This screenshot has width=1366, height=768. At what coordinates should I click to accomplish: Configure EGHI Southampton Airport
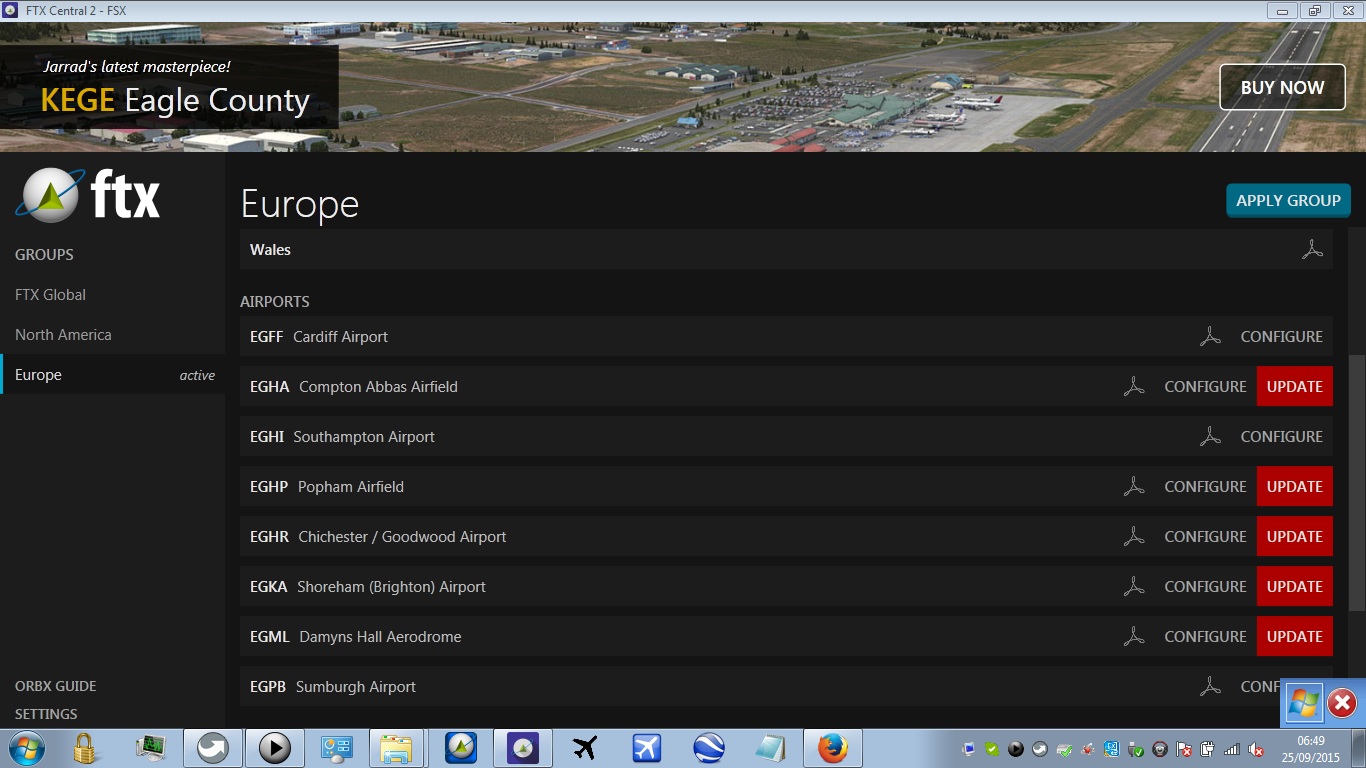click(x=1281, y=437)
